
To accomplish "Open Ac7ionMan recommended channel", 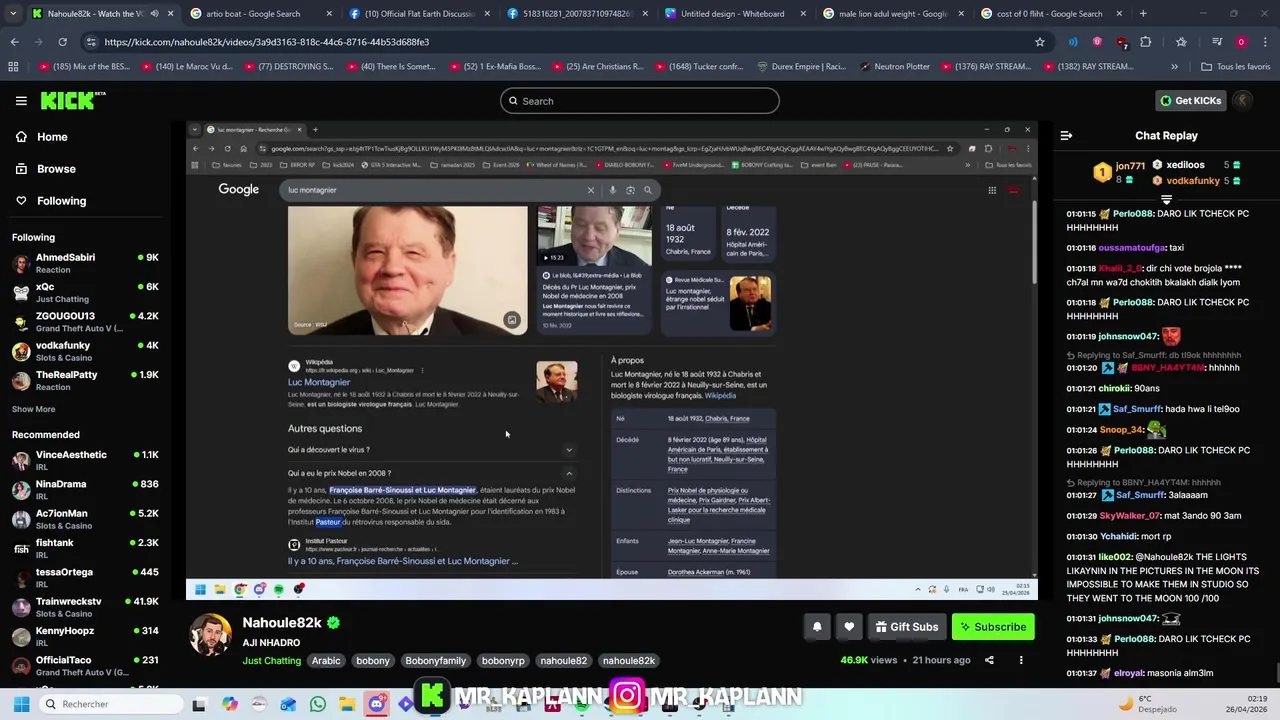I will tap(85, 519).
